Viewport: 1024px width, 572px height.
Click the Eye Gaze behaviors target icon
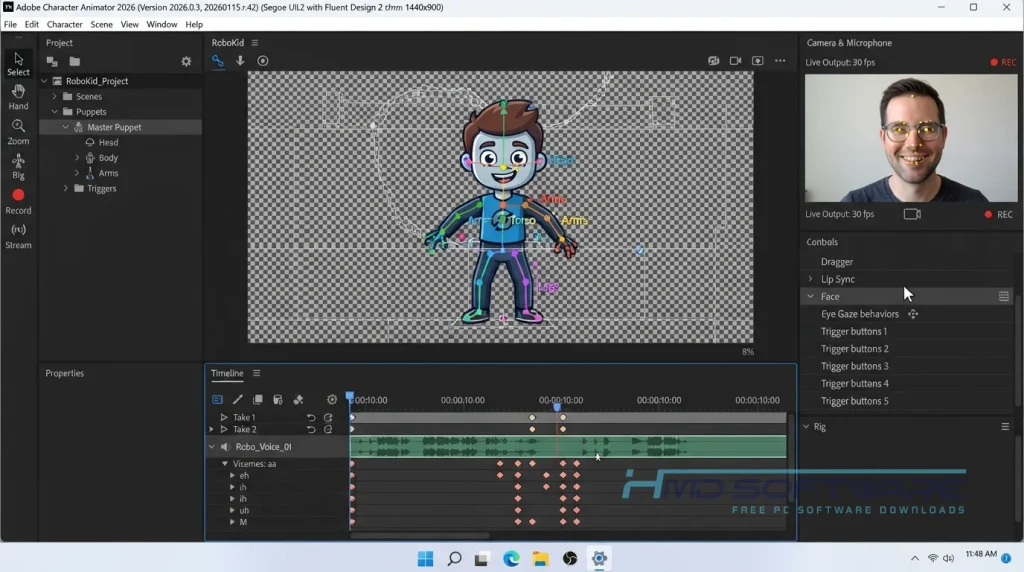click(x=913, y=314)
